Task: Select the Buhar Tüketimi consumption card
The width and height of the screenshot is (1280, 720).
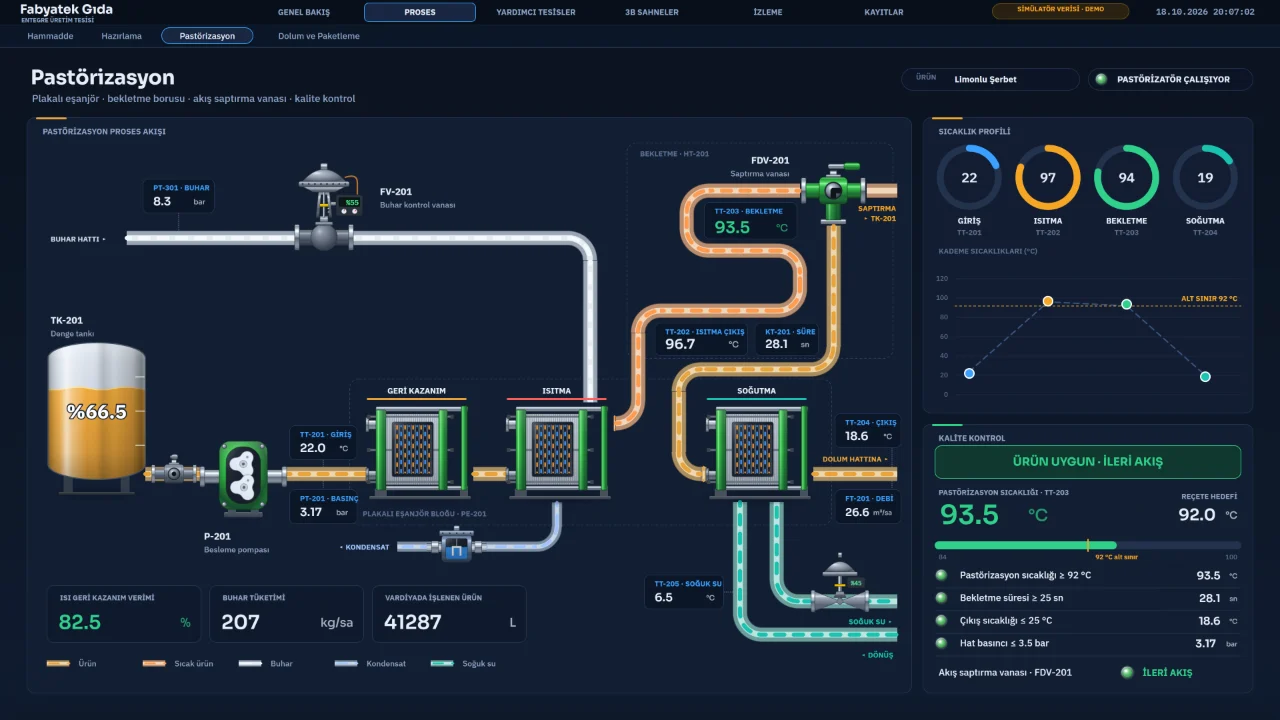Action: [x=287, y=614]
